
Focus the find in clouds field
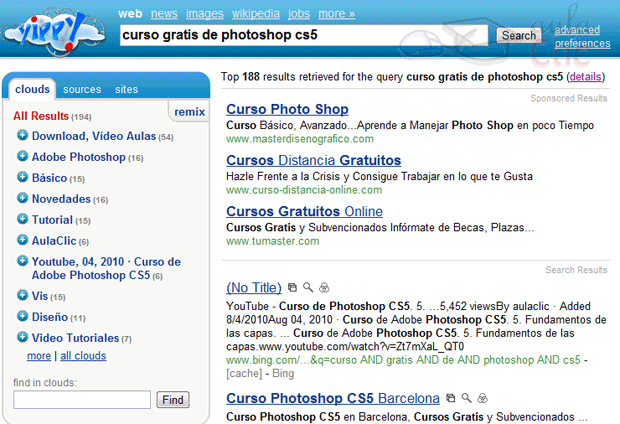[82, 399]
